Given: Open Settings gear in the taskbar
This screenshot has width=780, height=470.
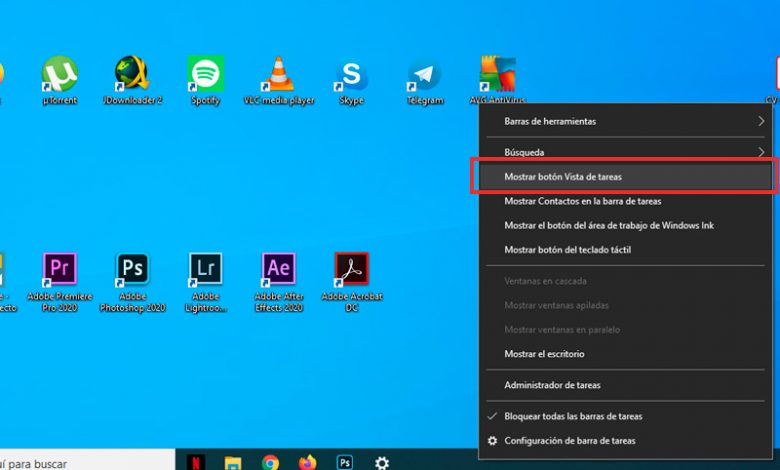Looking at the screenshot, I should pyautogui.click(x=382, y=463).
